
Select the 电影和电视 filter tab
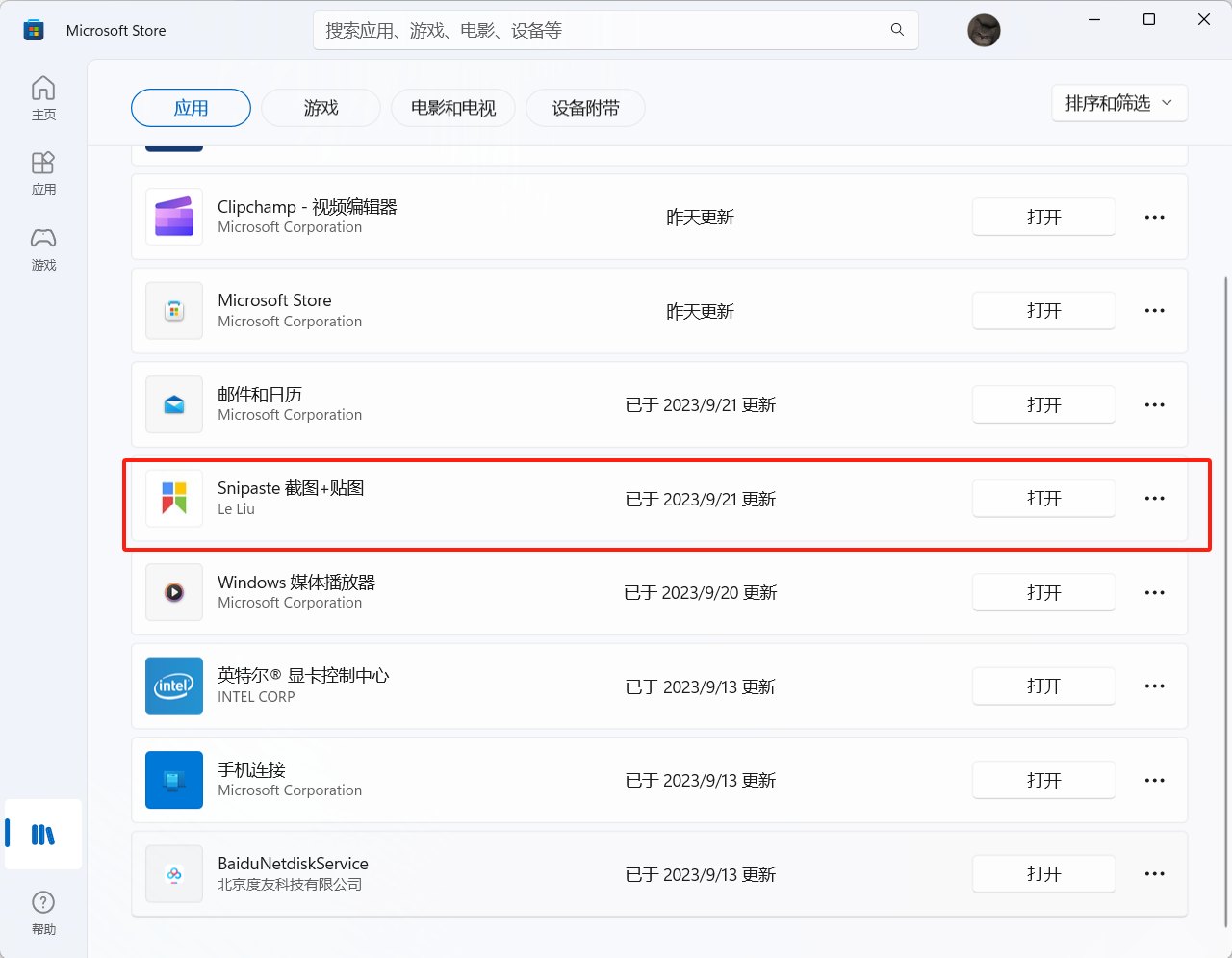click(453, 108)
